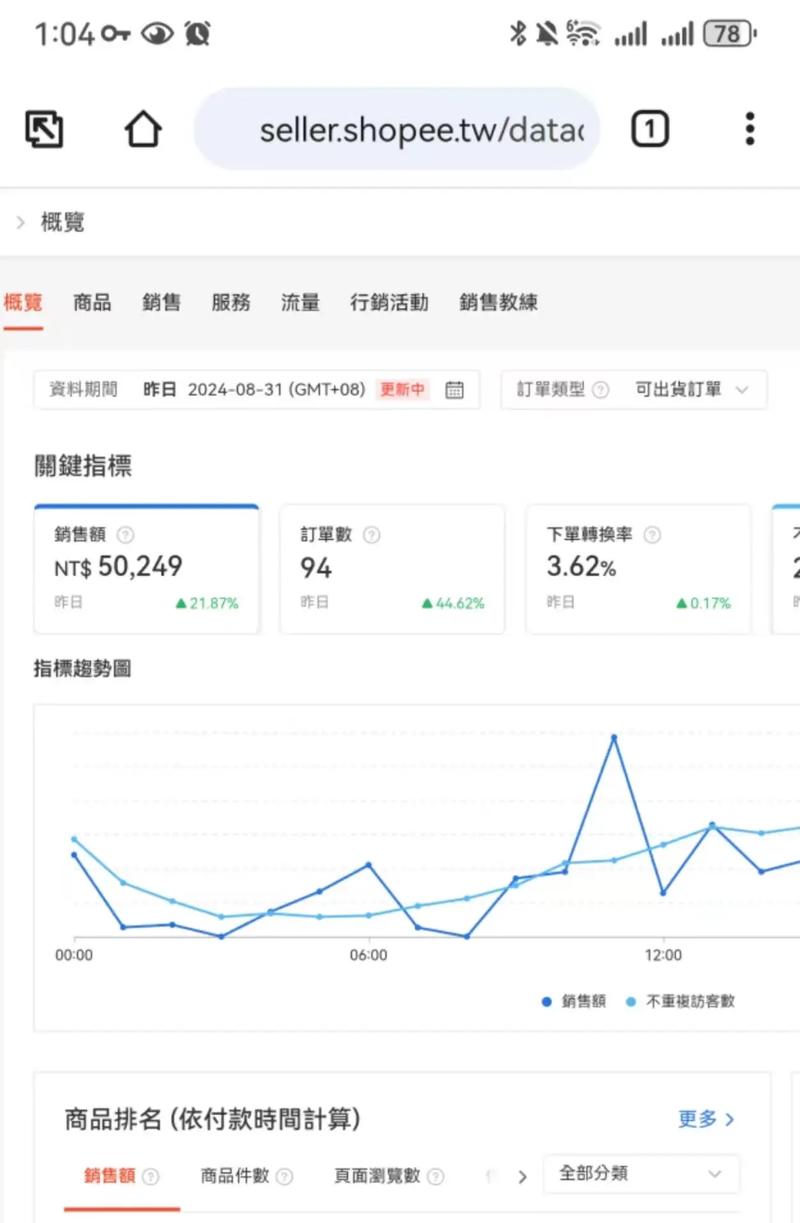Tap the browser address bar
Viewport: 800px width, 1223px height.
[397, 128]
